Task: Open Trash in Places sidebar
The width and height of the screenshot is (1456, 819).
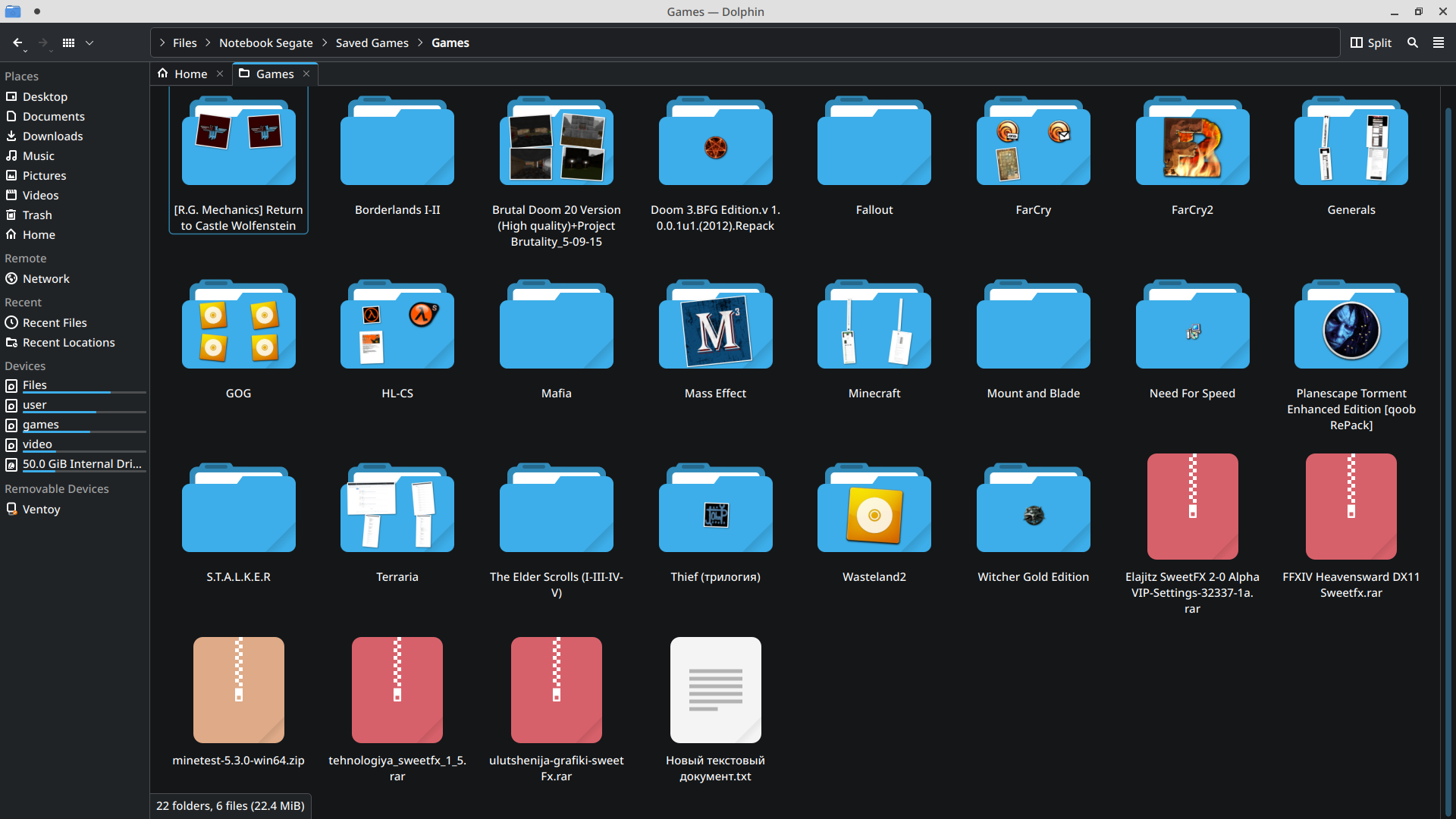Action: click(37, 215)
